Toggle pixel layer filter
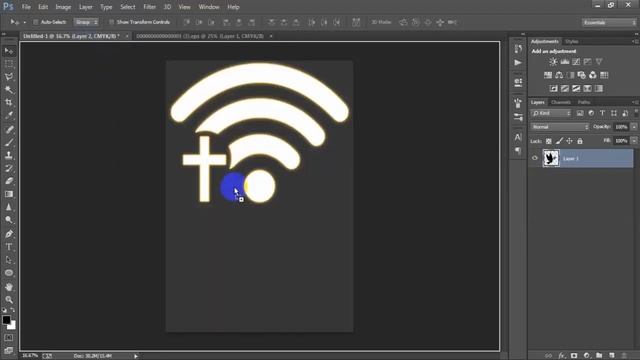This screenshot has height=360, width=640. 580,113
